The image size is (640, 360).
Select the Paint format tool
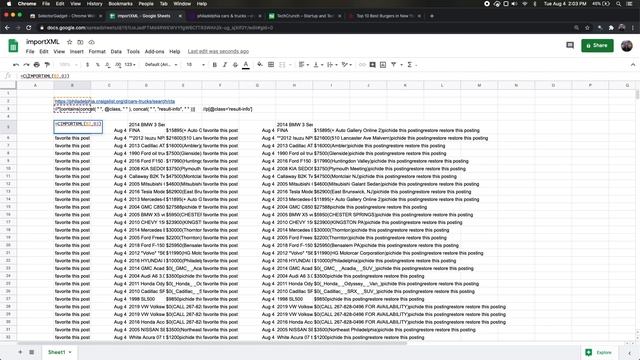47,64
